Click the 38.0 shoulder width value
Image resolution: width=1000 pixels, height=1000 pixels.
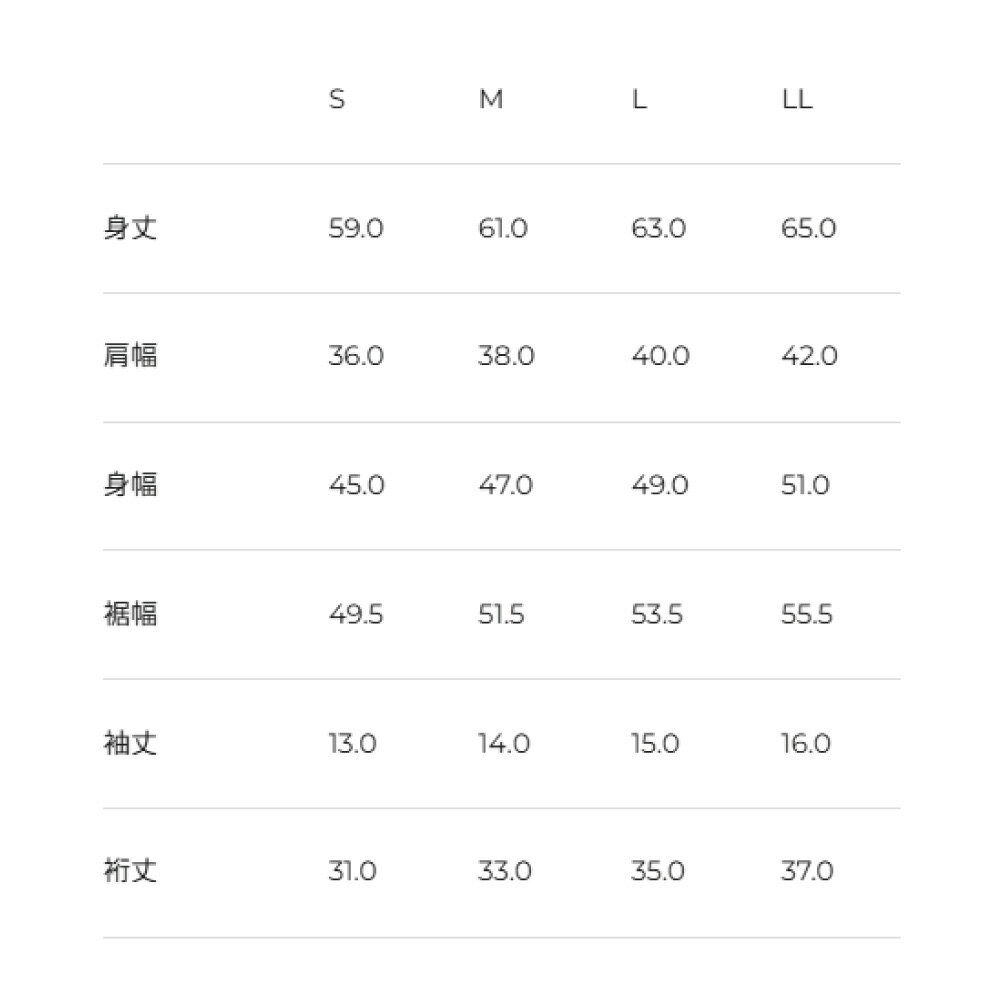(x=506, y=357)
